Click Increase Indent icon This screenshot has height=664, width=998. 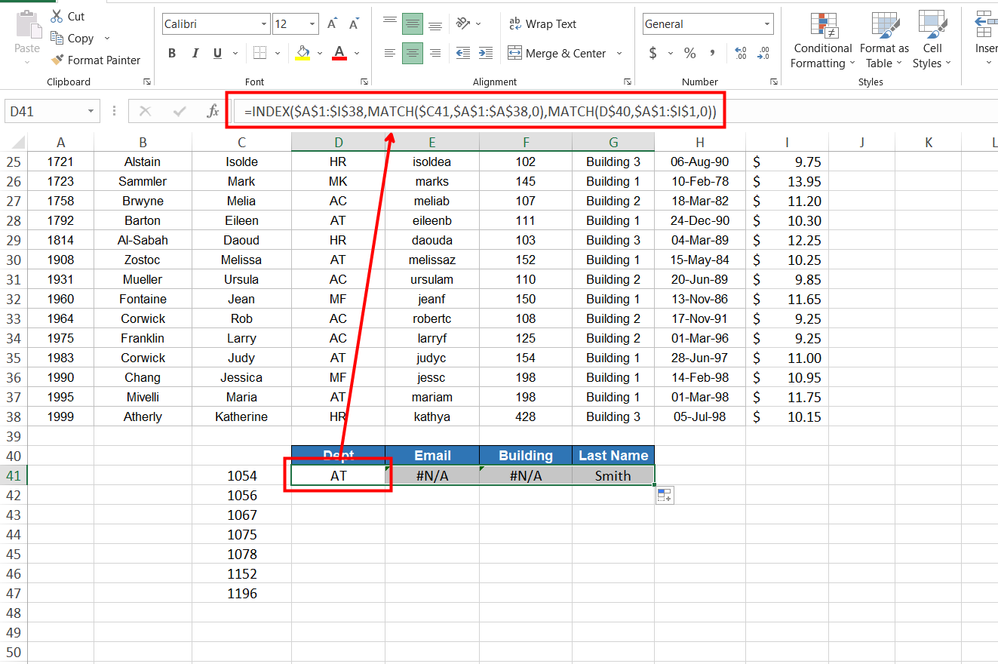pyautogui.click(x=486, y=53)
